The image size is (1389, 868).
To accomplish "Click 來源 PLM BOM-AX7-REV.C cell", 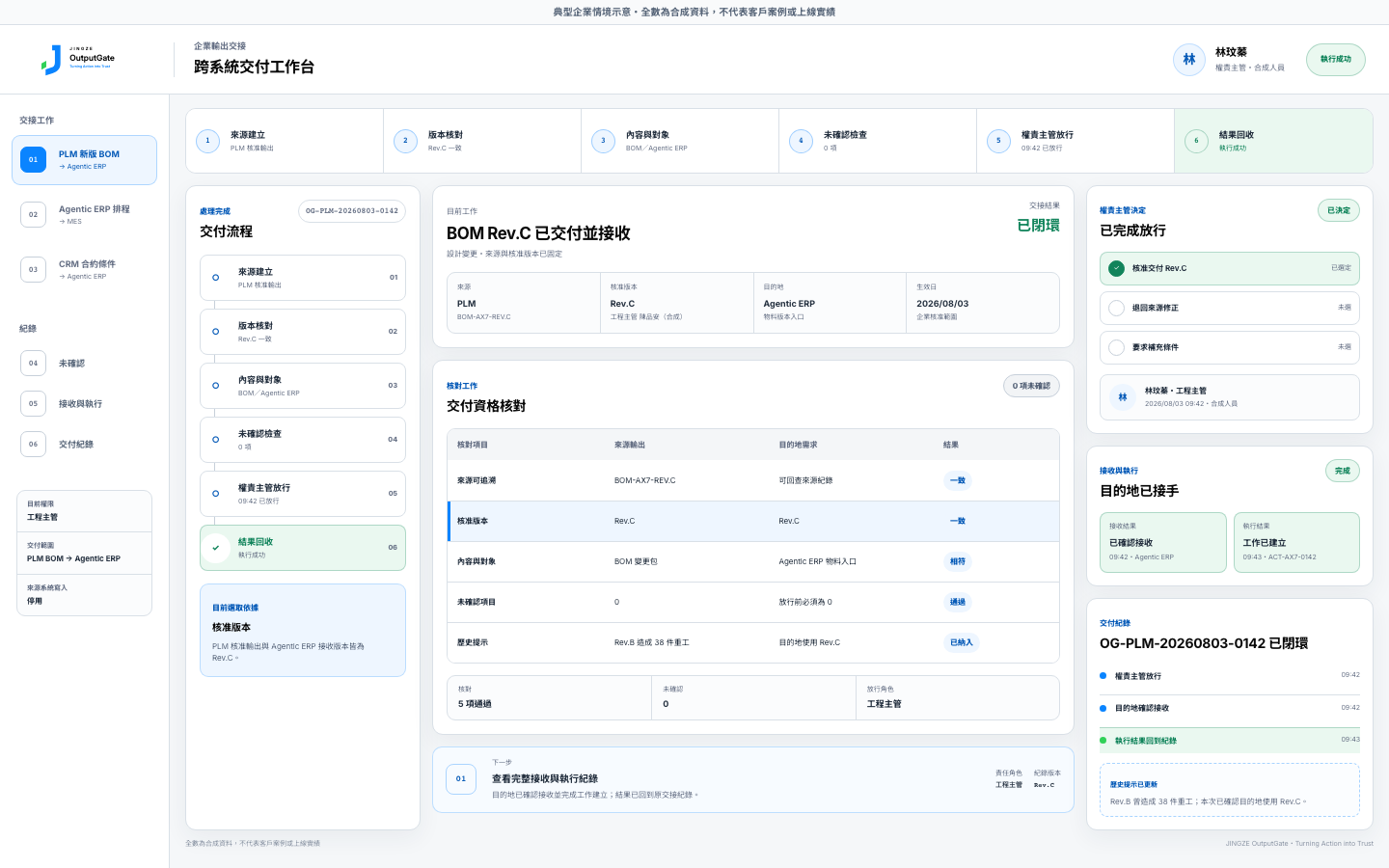I will (524, 303).
